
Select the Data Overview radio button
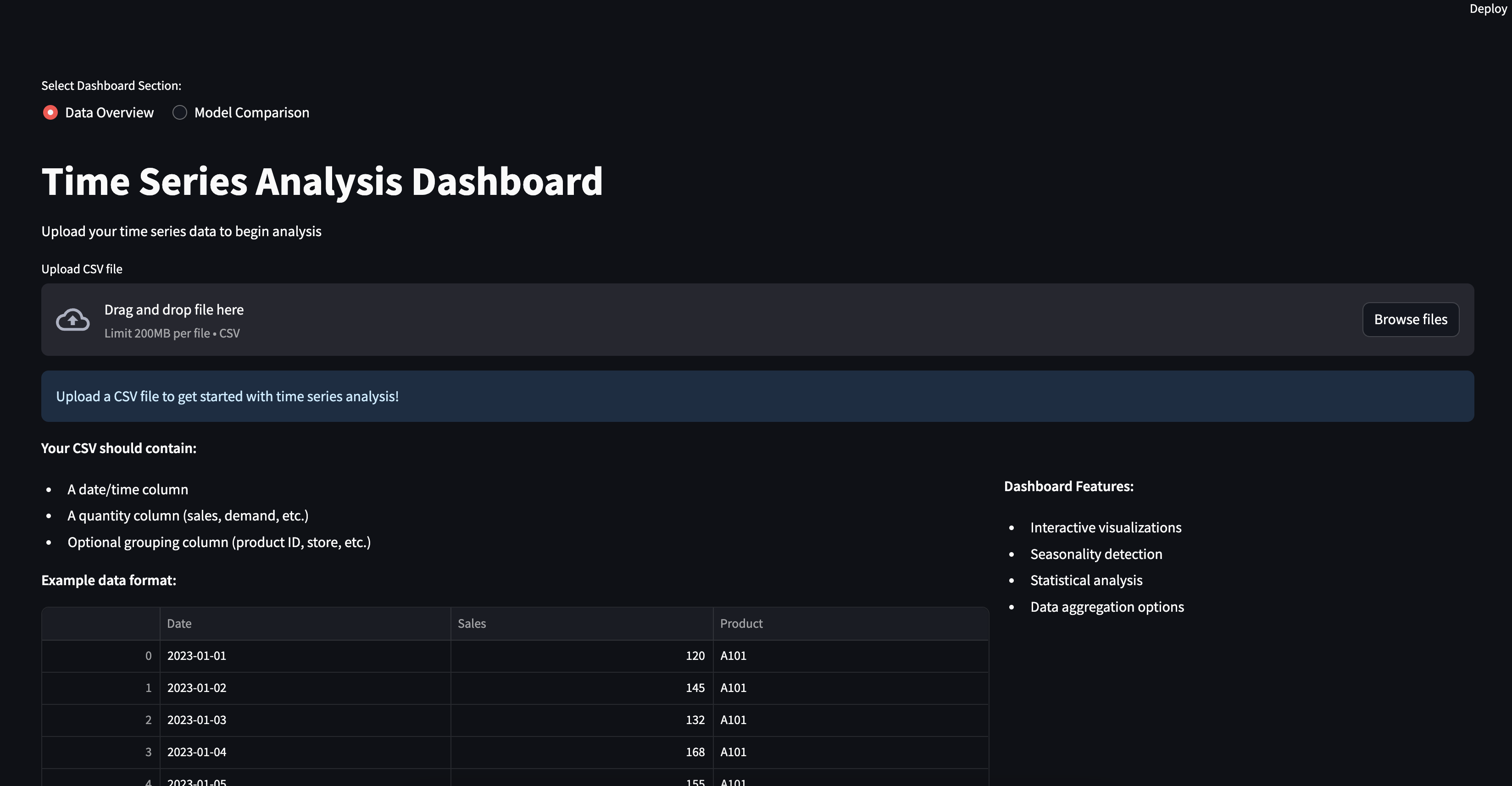[x=50, y=113]
